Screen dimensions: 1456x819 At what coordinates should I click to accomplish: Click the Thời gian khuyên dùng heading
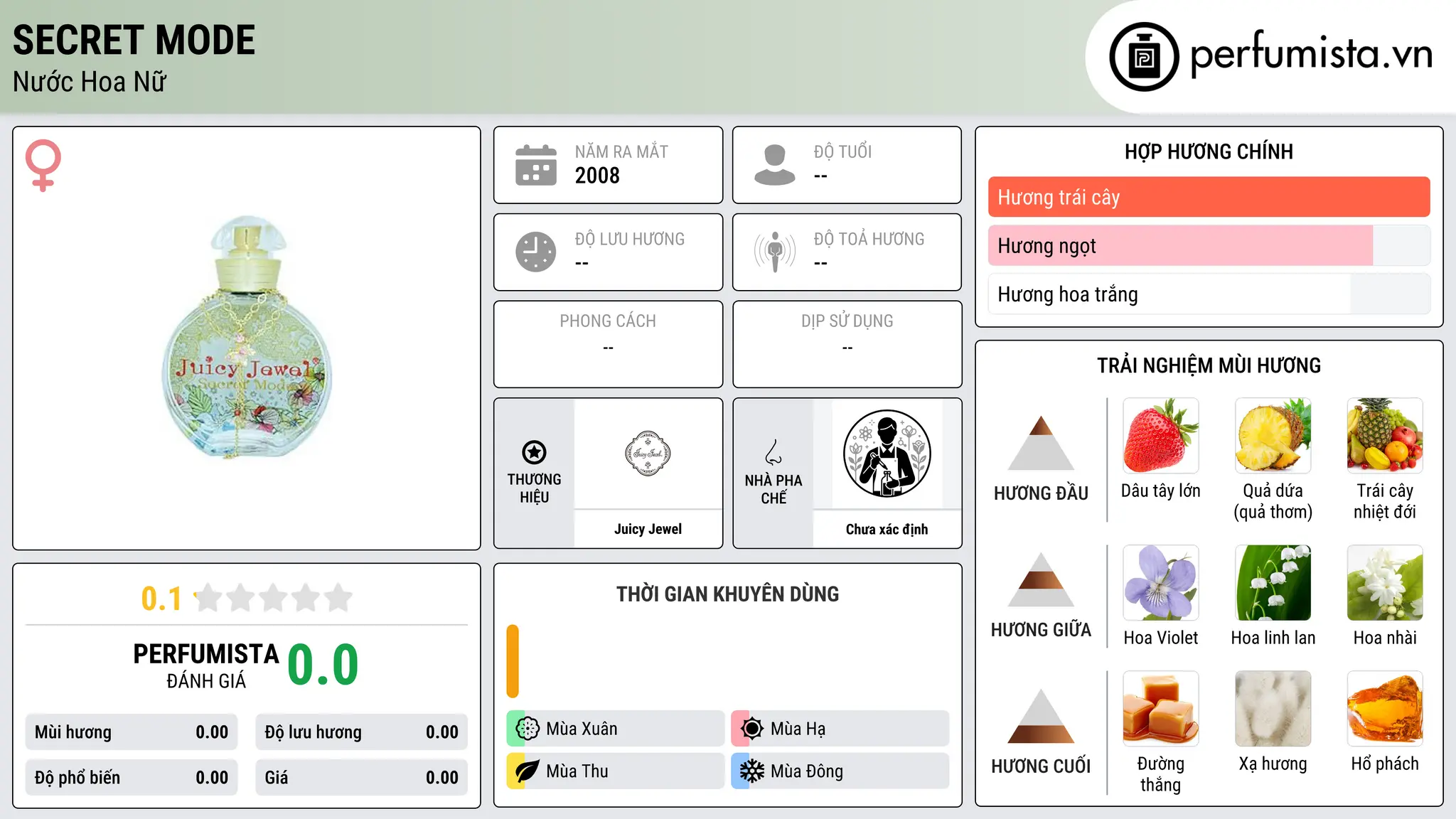[727, 594]
